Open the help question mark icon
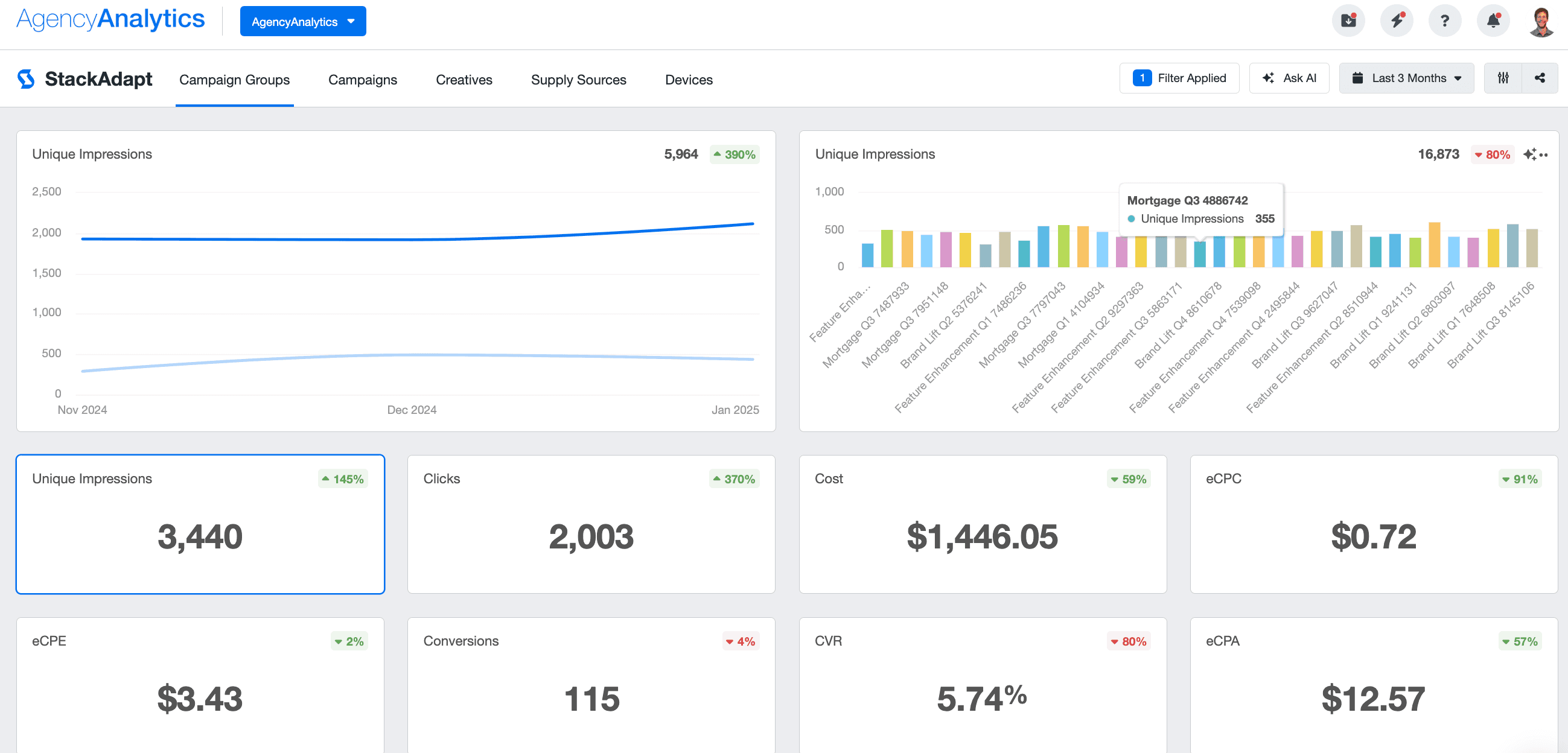 (1444, 21)
